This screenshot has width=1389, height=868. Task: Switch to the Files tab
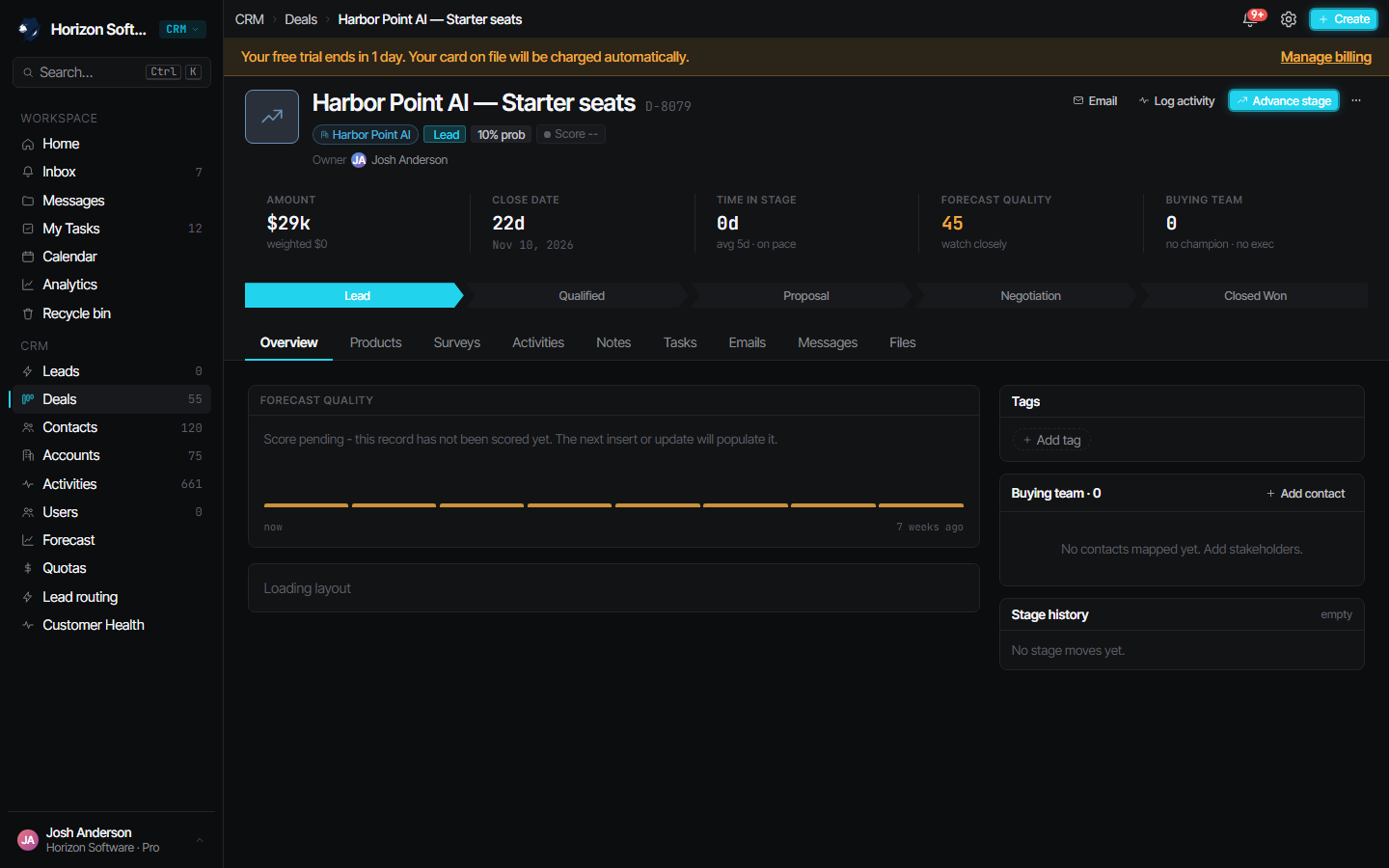click(903, 342)
